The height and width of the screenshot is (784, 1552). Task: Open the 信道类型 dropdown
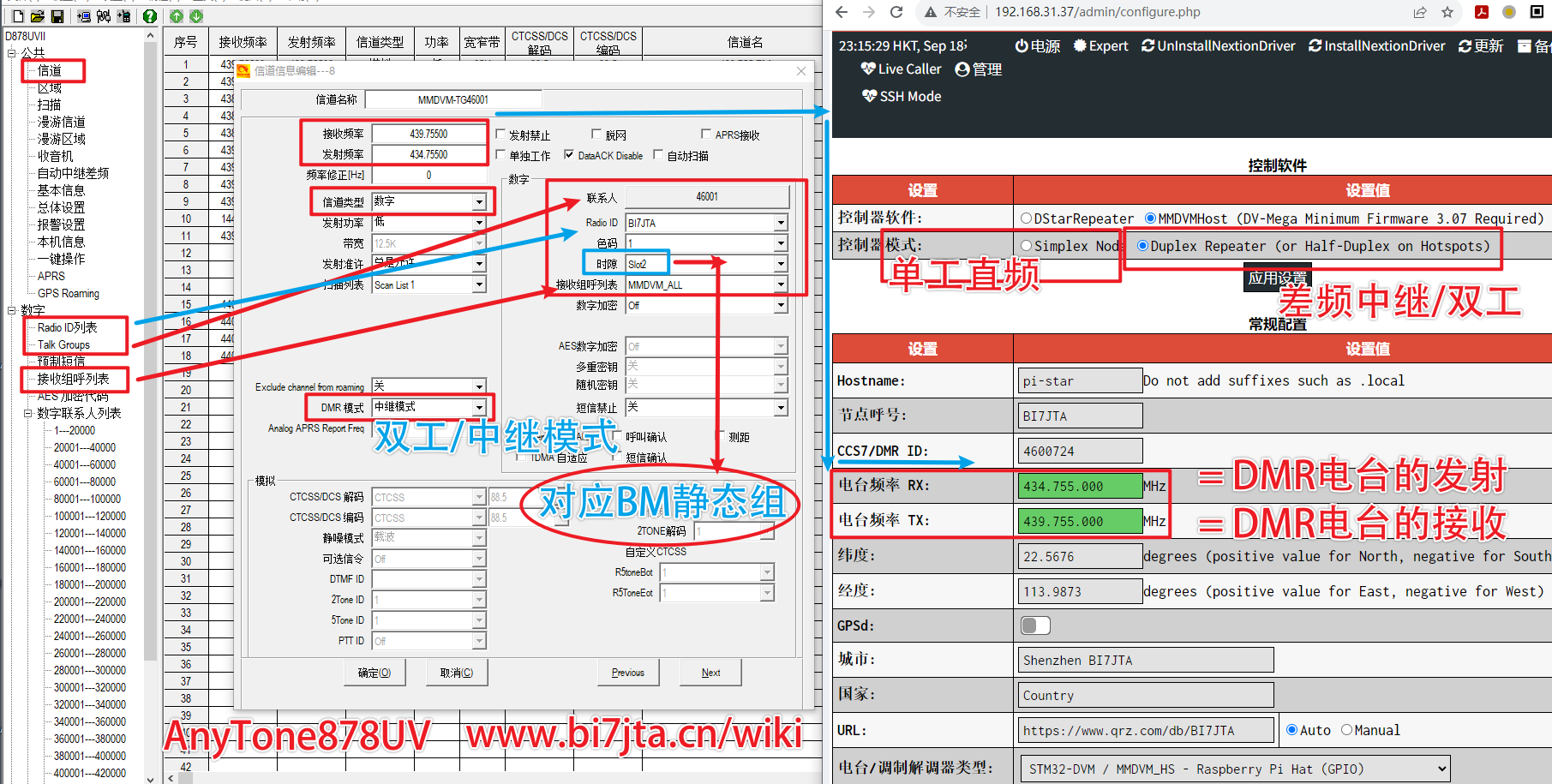pyautogui.click(x=479, y=201)
